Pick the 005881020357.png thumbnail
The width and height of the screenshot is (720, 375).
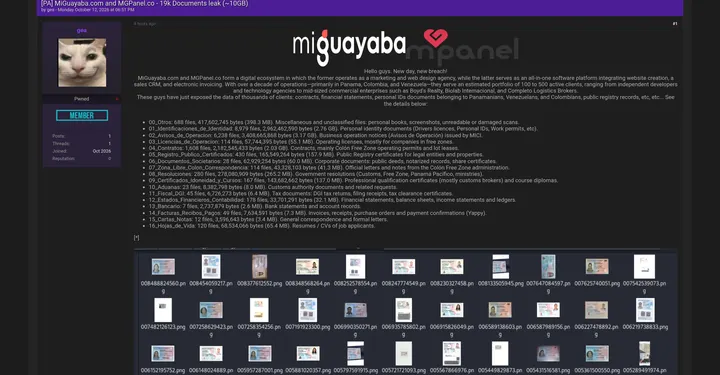pyautogui.click(x=308, y=353)
